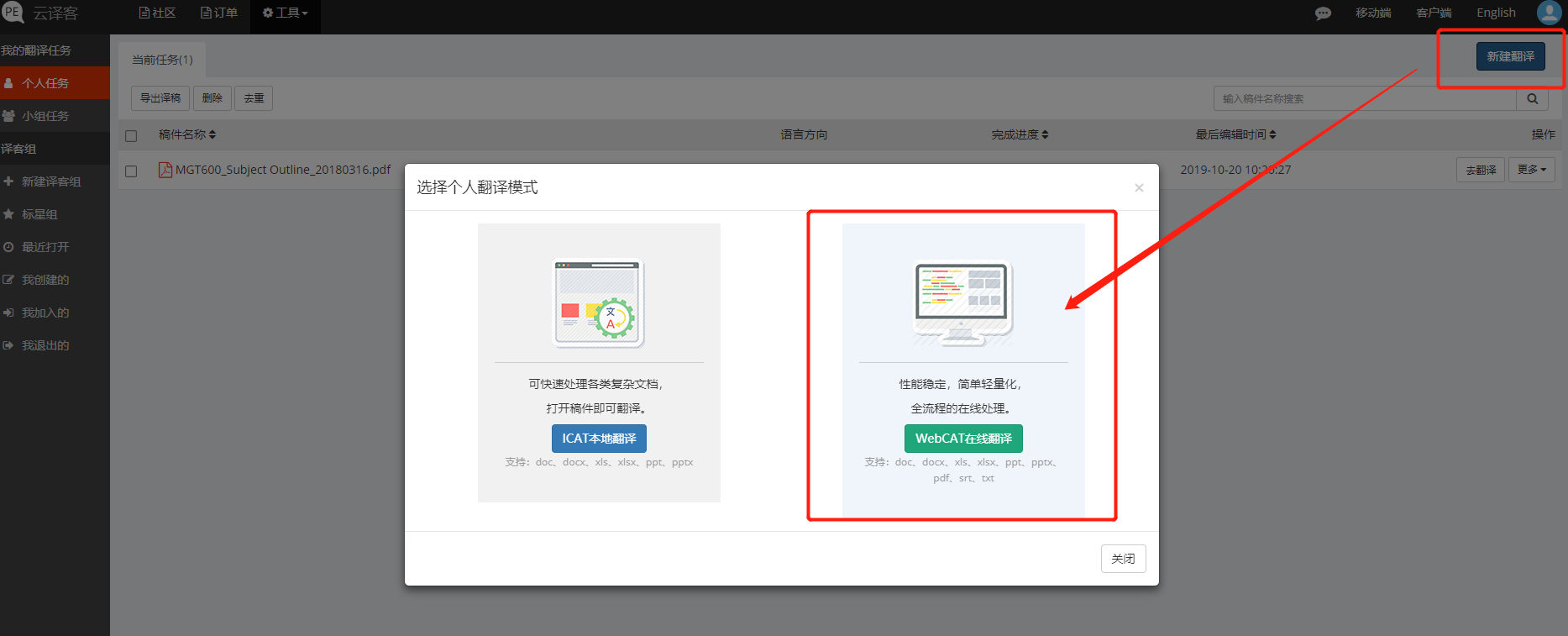Close dialog with the × icon

pyautogui.click(x=1139, y=187)
